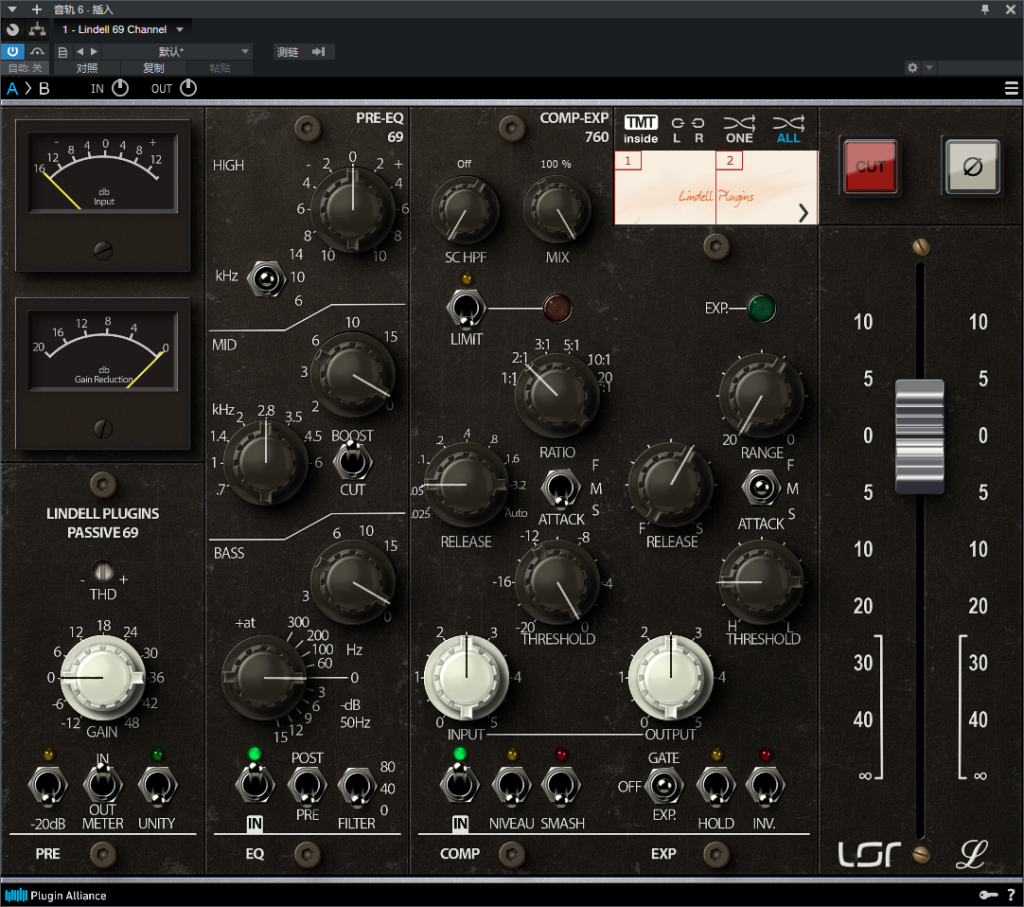Click the sidechain routing icon
The image size is (1024, 907).
(x=37, y=29)
